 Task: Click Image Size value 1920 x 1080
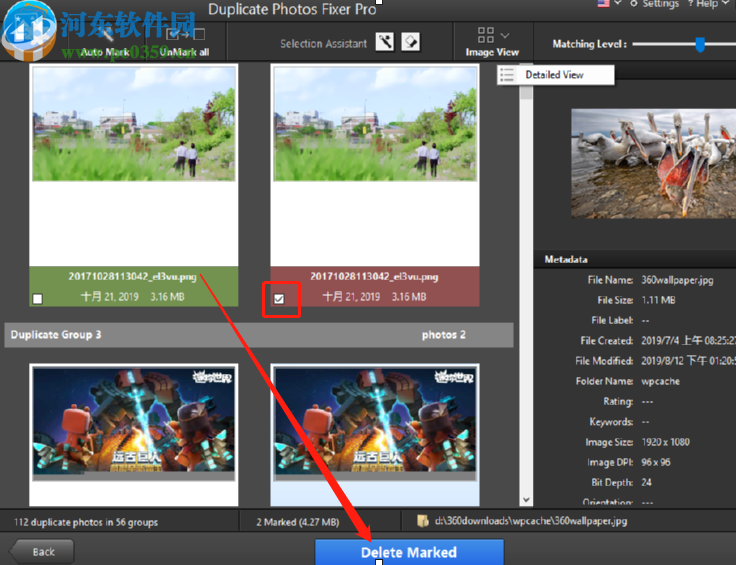click(x=665, y=442)
